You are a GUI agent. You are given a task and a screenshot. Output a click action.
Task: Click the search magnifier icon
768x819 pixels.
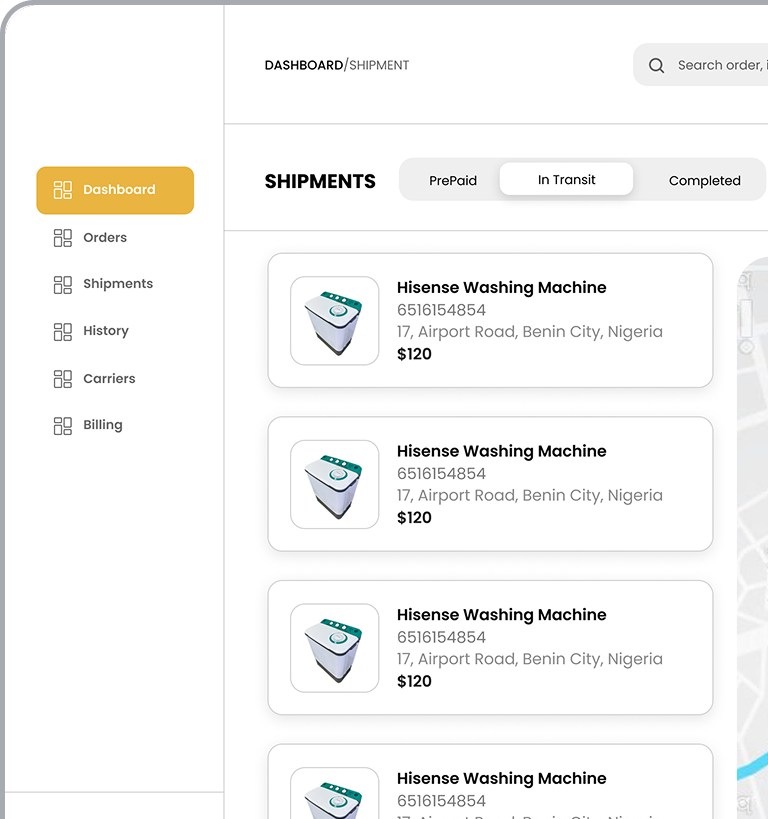pos(656,65)
